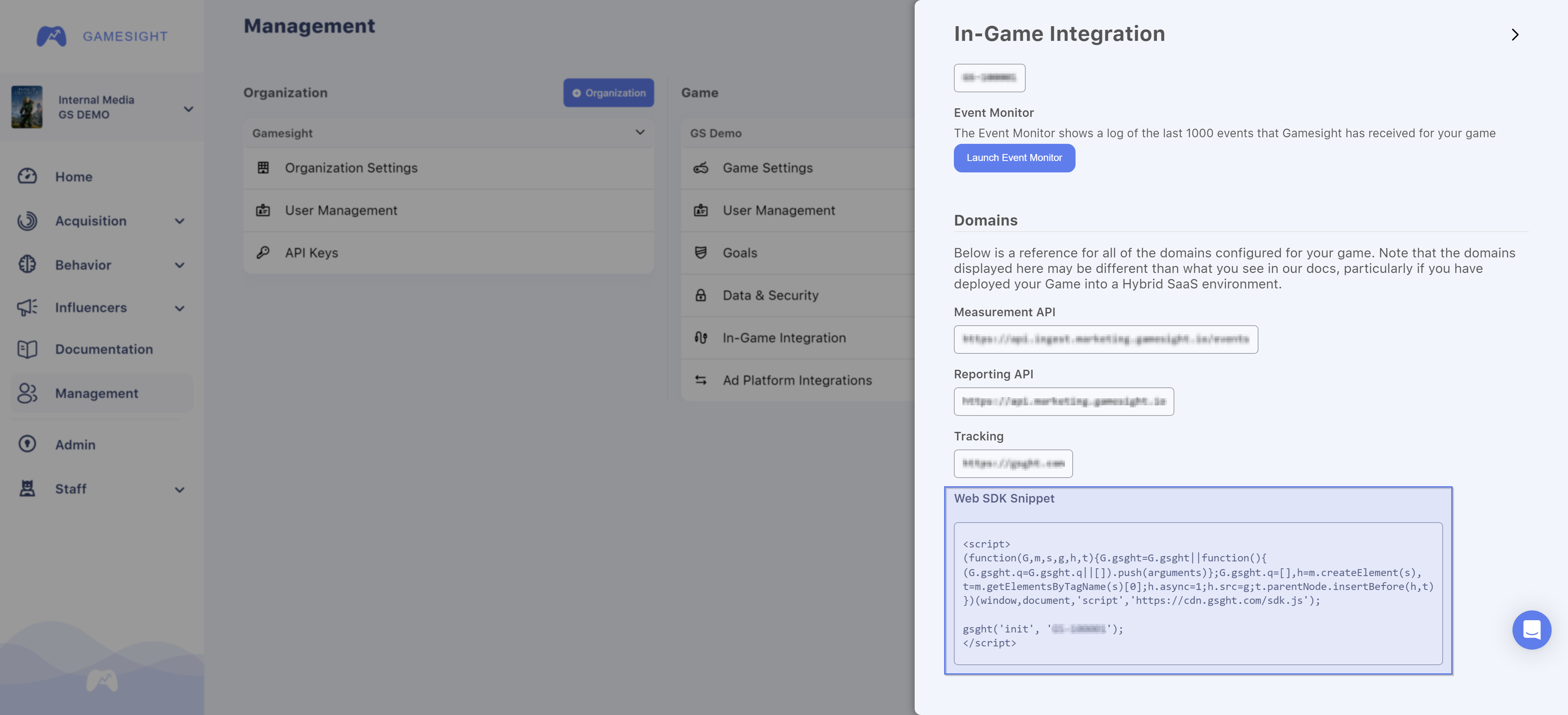Click the Organization Settings building icon
The width and height of the screenshot is (1568, 715).
263,168
